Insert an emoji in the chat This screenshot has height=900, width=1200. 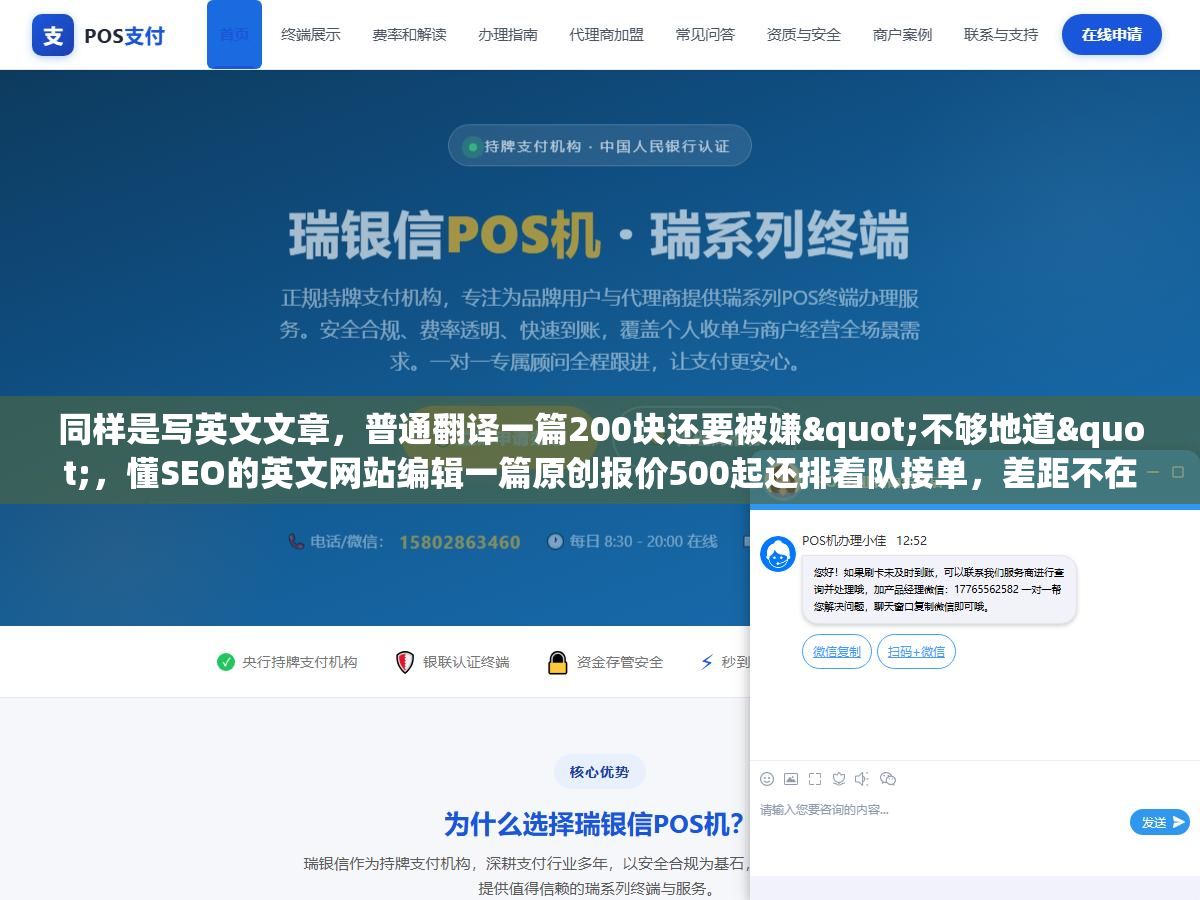pos(767,779)
